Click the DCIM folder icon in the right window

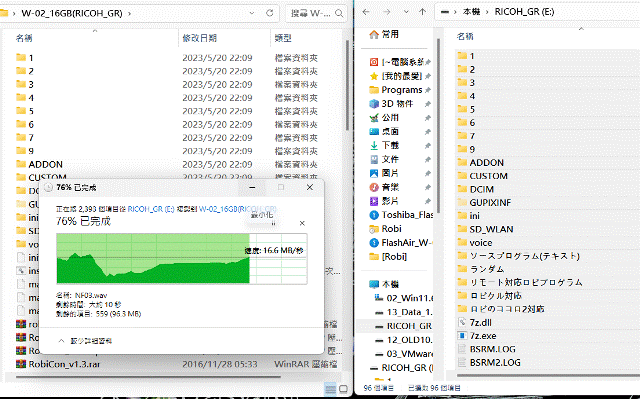tap(462, 189)
